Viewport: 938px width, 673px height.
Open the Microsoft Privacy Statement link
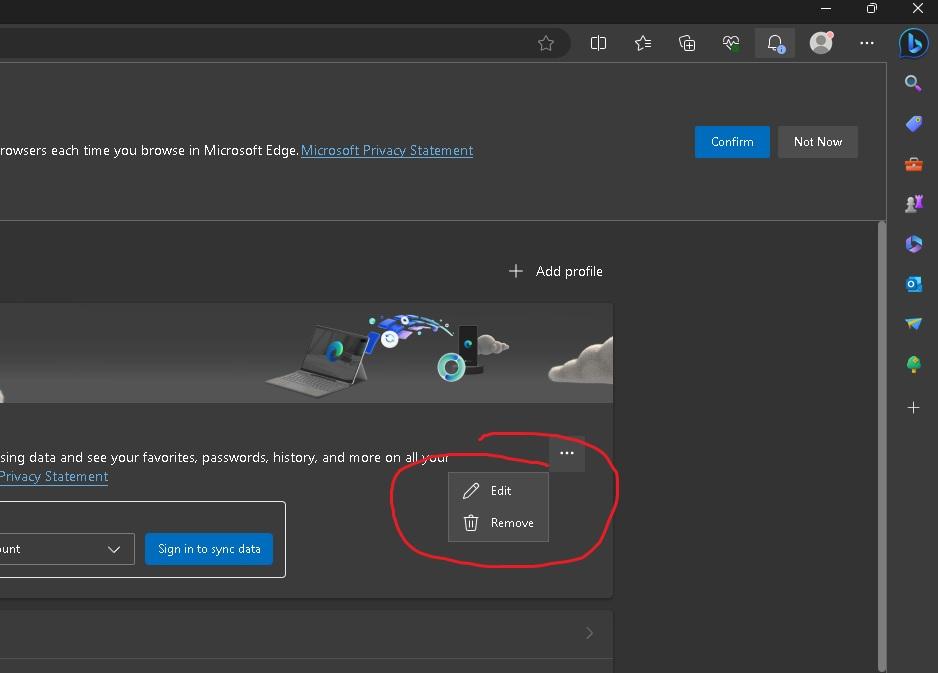coord(387,150)
